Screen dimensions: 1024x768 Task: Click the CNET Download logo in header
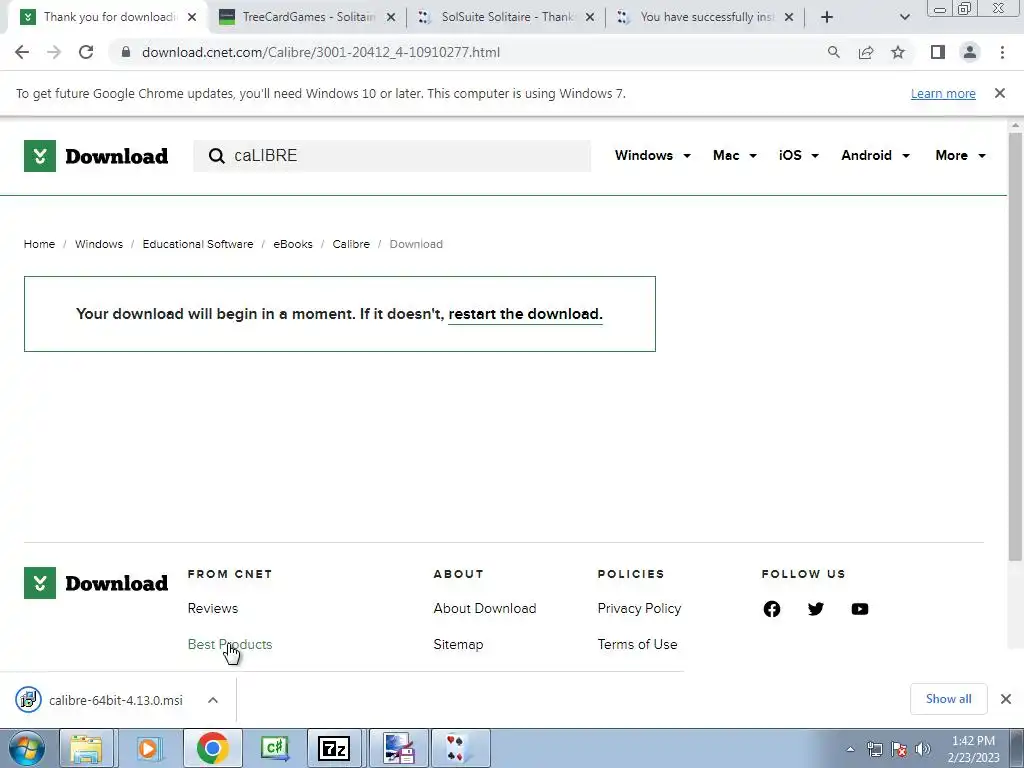(x=96, y=156)
